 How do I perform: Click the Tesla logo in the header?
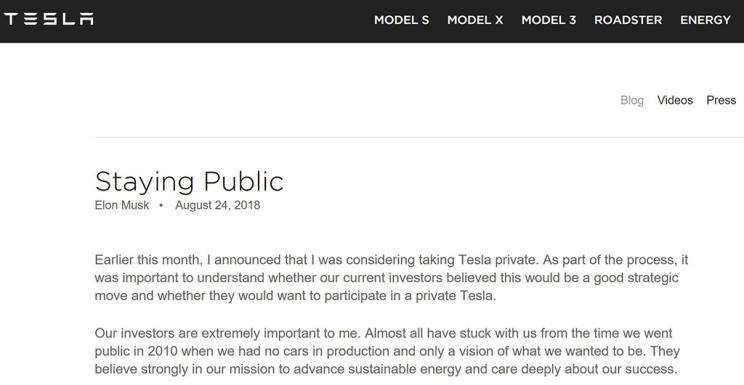click(x=49, y=19)
